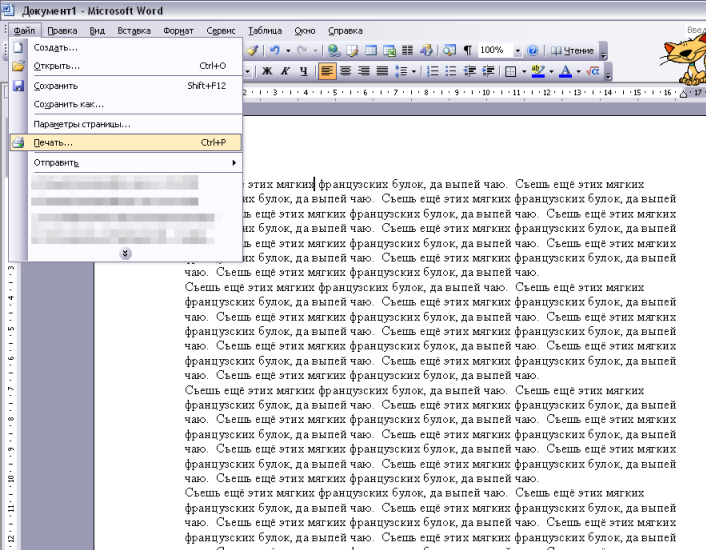
Task: Choose Сохранить как... menu entry
Action: click(68, 104)
